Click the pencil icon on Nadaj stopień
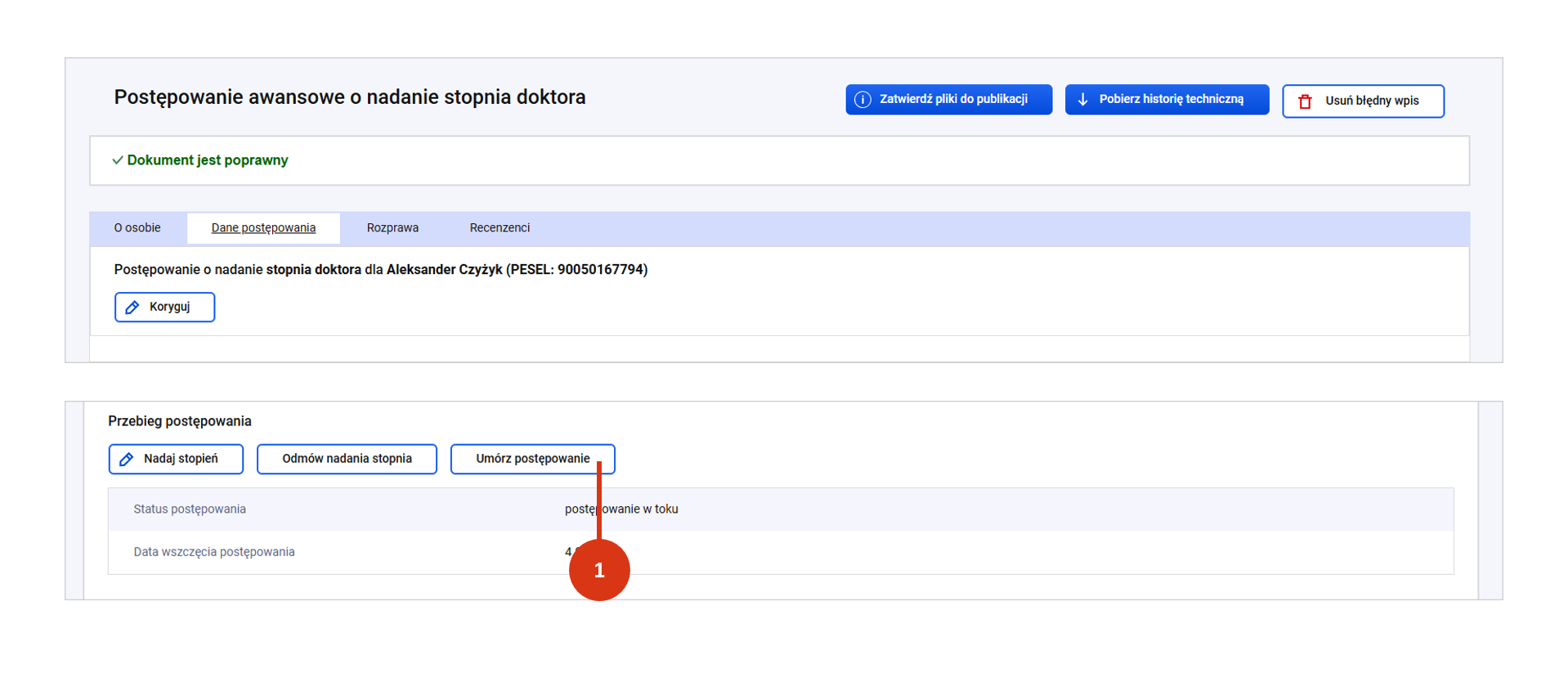Image resolution: width=1568 pixels, height=678 pixels. click(x=127, y=460)
